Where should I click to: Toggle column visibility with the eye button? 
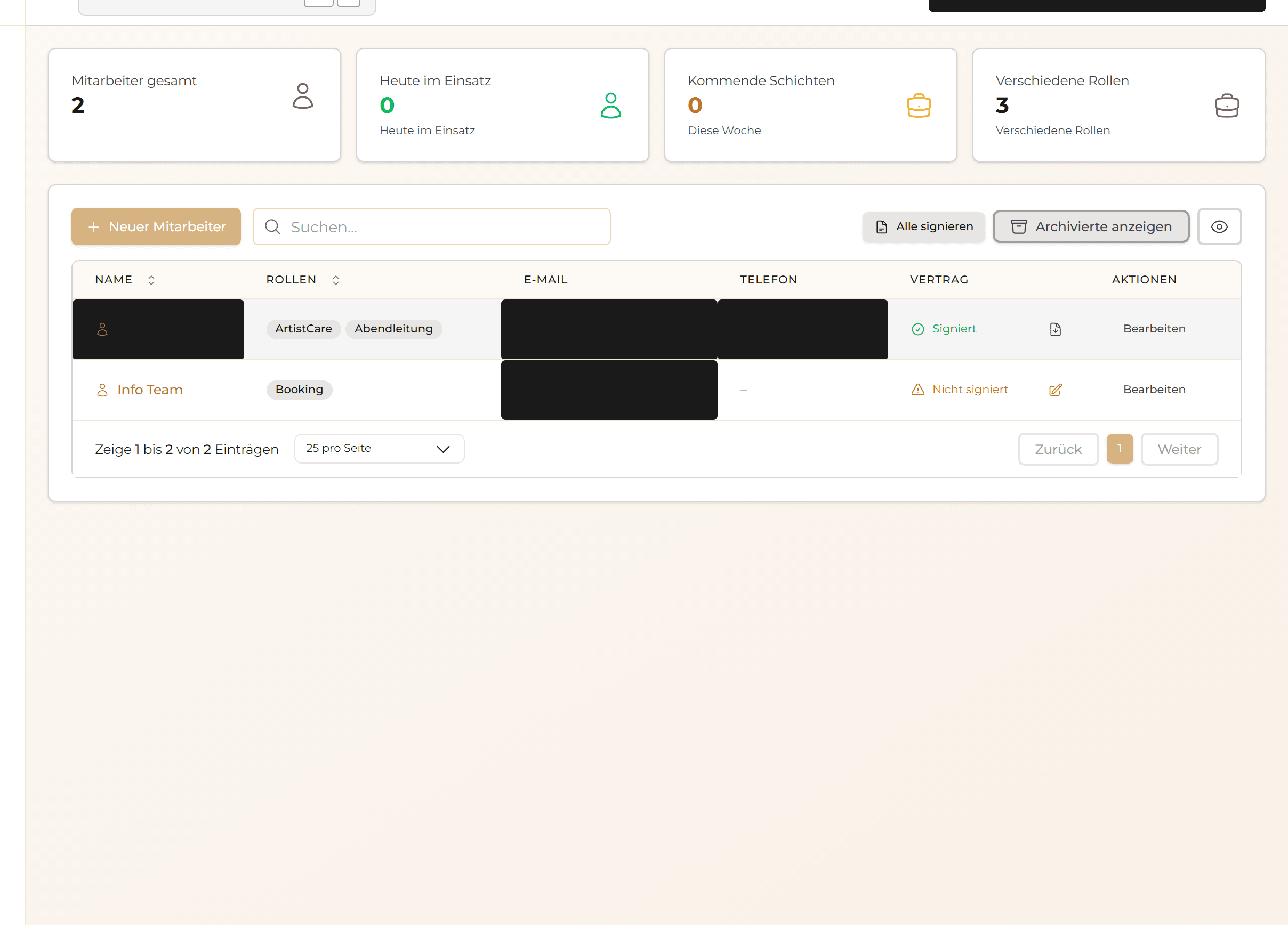pos(1219,227)
